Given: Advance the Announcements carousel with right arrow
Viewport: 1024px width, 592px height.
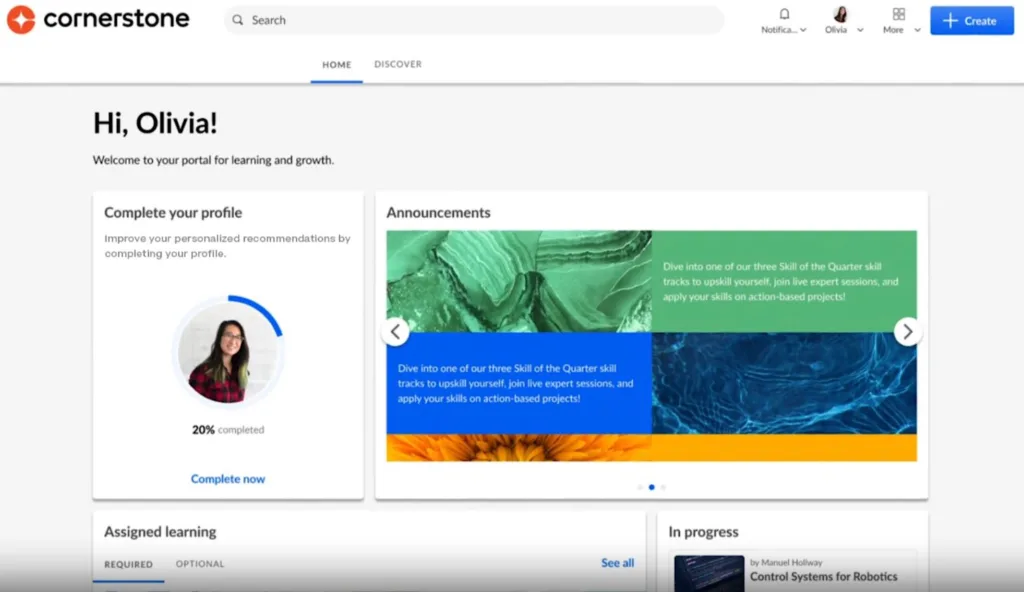Looking at the screenshot, I should pyautogui.click(x=908, y=331).
